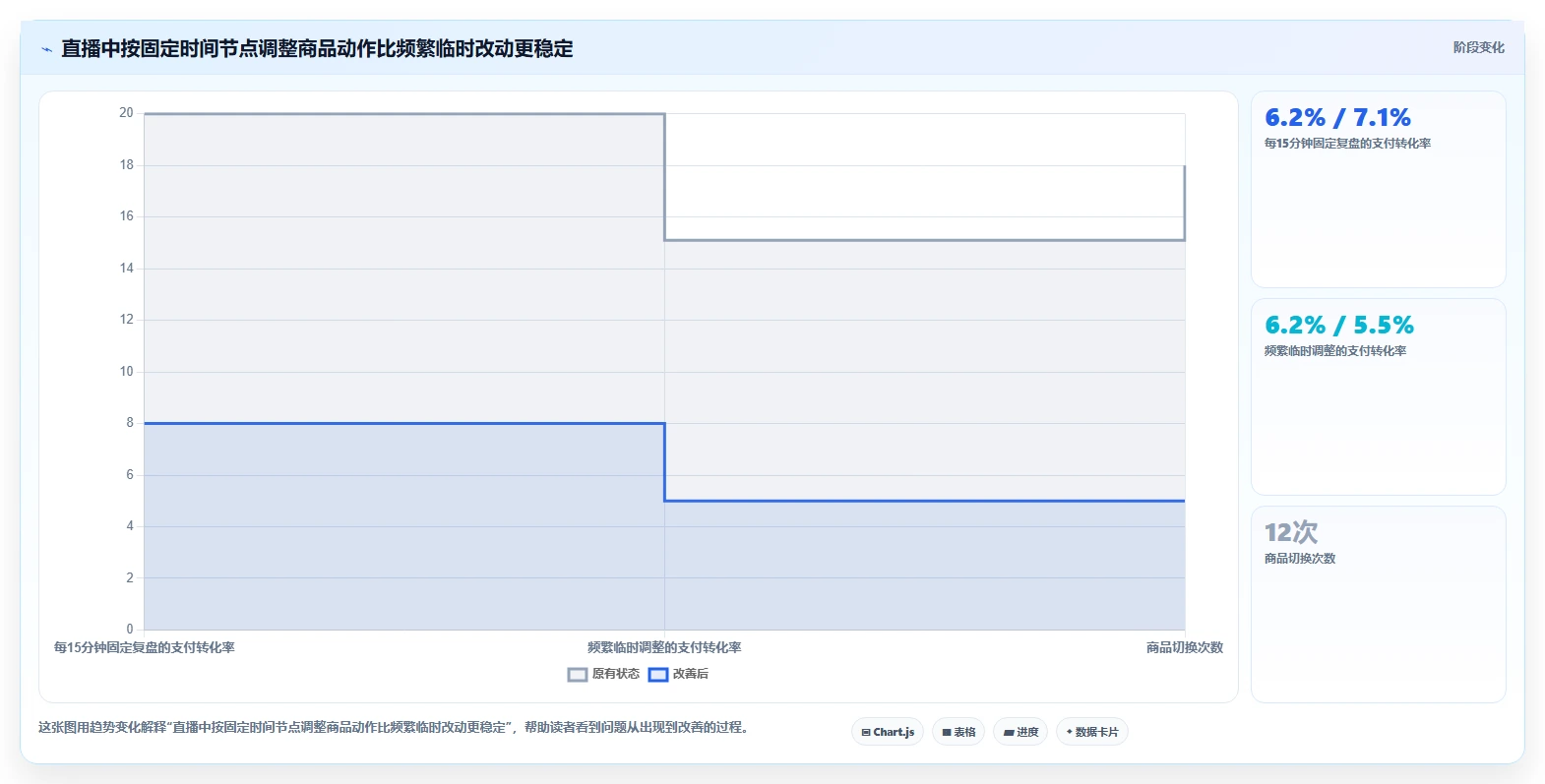Open the 12次 data card
Screen dimensions: 1545x784
[1378, 604]
